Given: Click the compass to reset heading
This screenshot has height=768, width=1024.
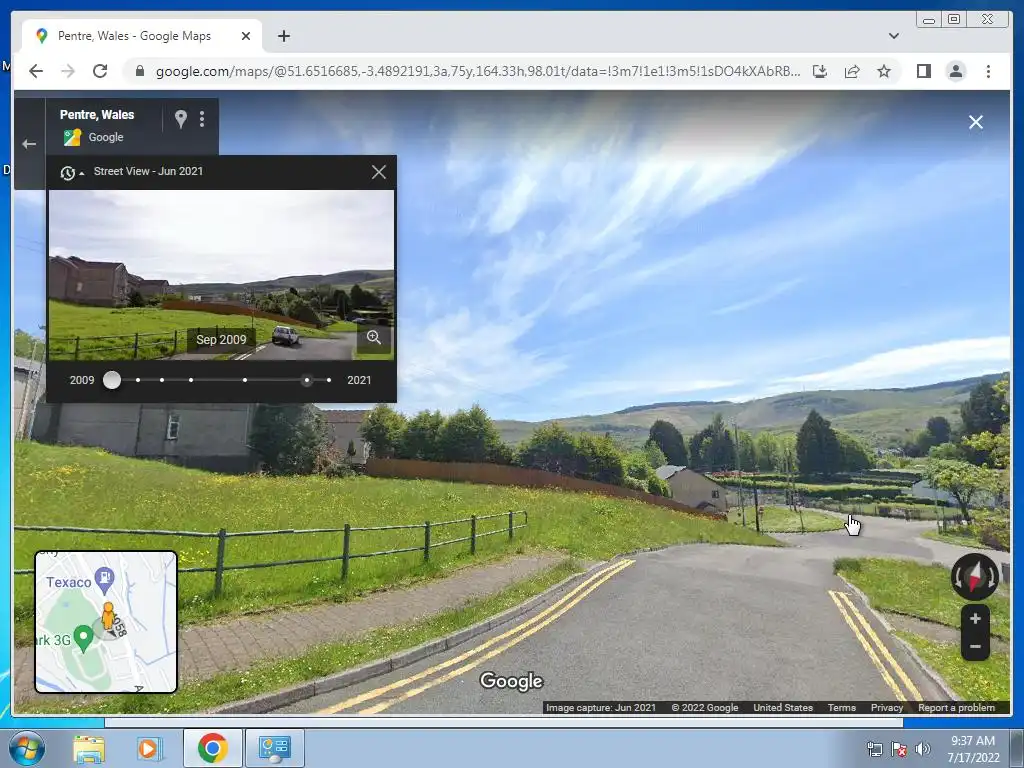Looking at the screenshot, I should click(974, 577).
